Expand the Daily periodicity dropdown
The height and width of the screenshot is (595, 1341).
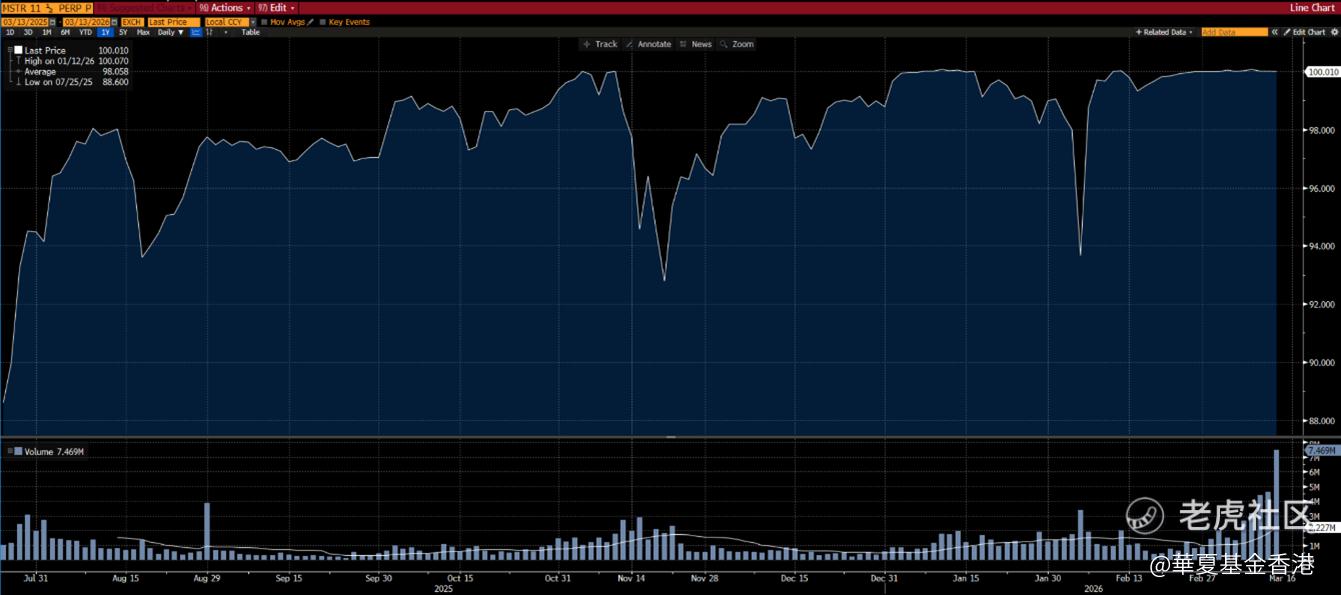[171, 32]
